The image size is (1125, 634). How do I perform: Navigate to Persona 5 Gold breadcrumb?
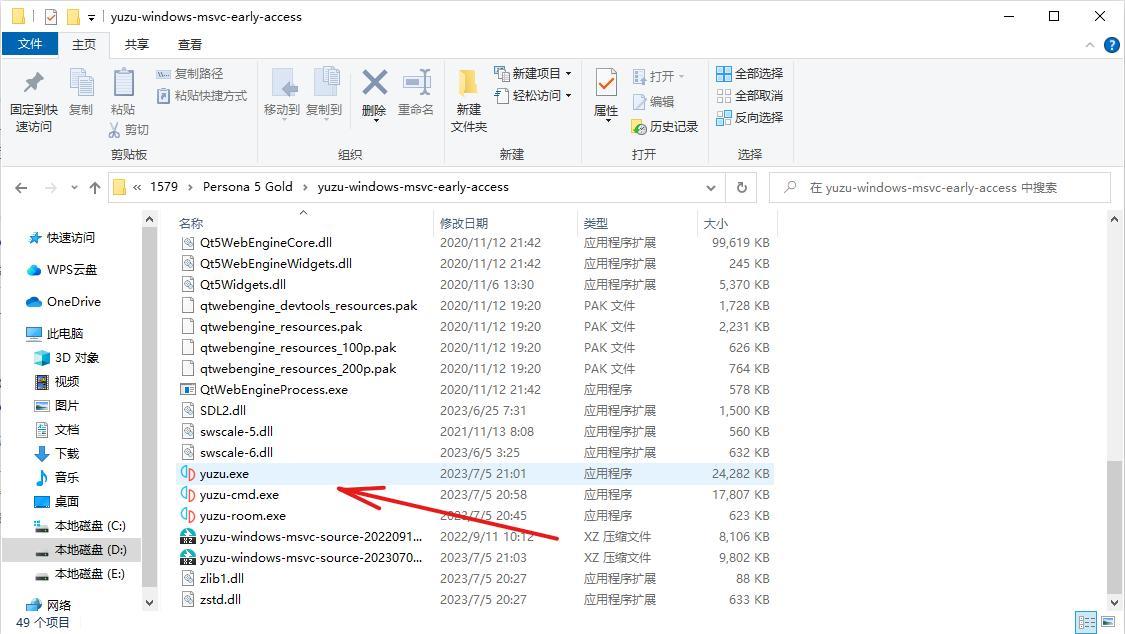pos(248,187)
